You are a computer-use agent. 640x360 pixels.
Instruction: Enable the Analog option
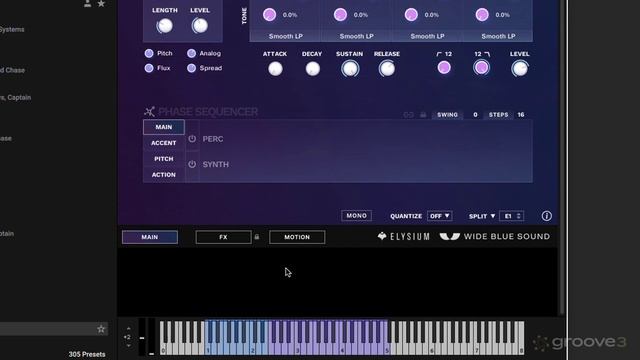click(191, 53)
